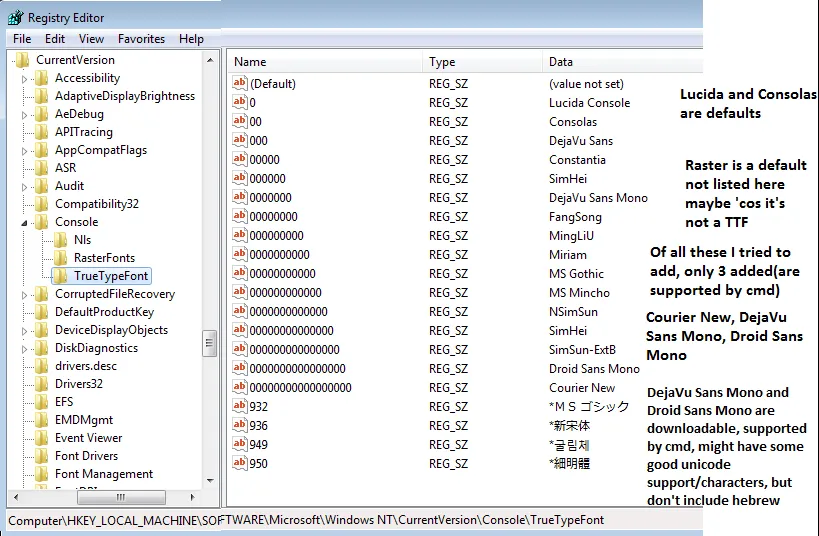The width and height of the screenshot is (819, 536).
Task: Sort values by the Data column header
Action: (x=623, y=62)
